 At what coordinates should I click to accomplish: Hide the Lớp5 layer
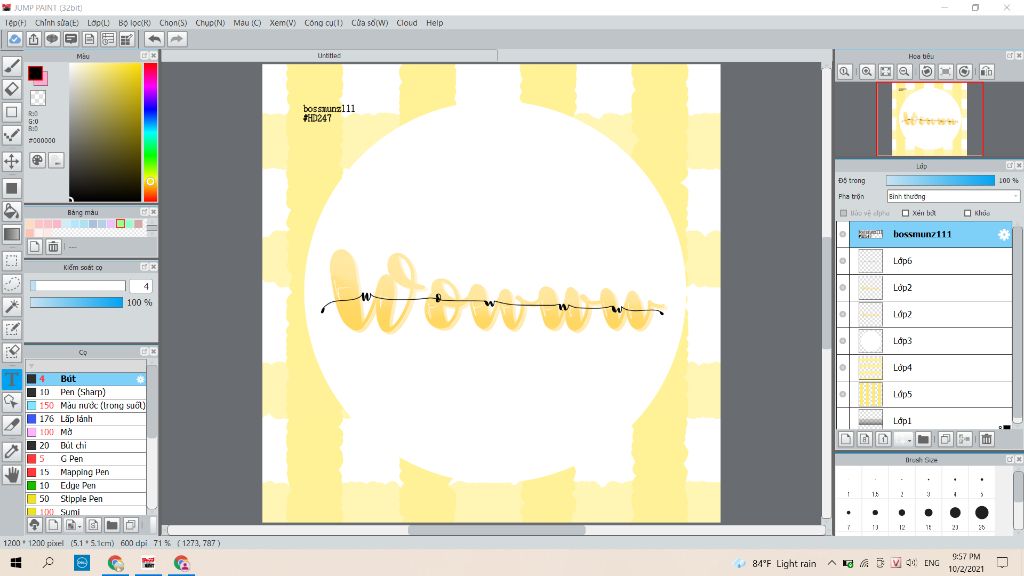click(x=842, y=394)
